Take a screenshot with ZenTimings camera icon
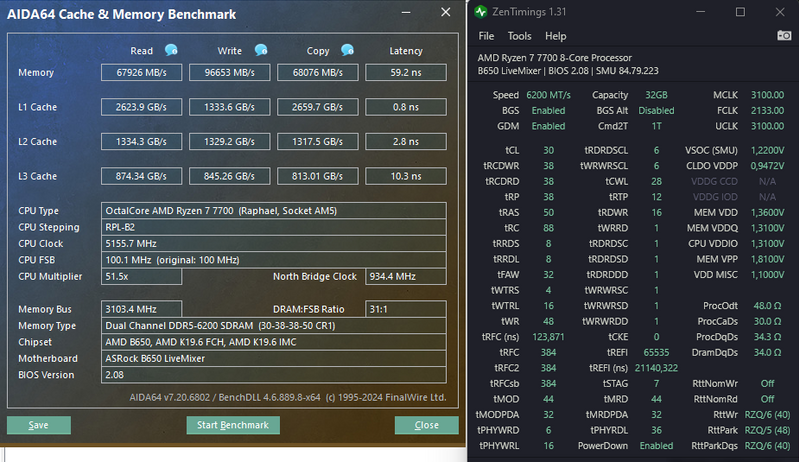This screenshot has width=799, height=462. pos(784,36)
